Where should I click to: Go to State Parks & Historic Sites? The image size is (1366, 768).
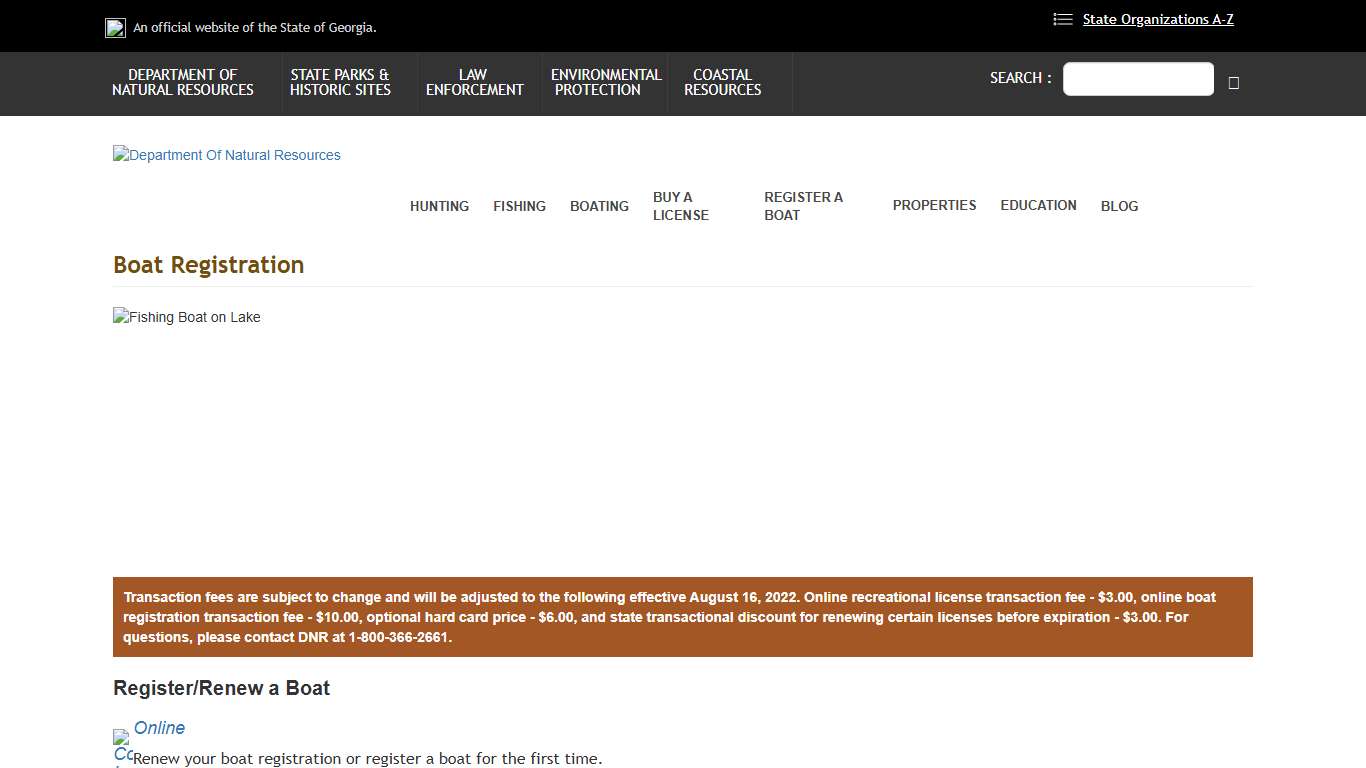click(340, 82)
